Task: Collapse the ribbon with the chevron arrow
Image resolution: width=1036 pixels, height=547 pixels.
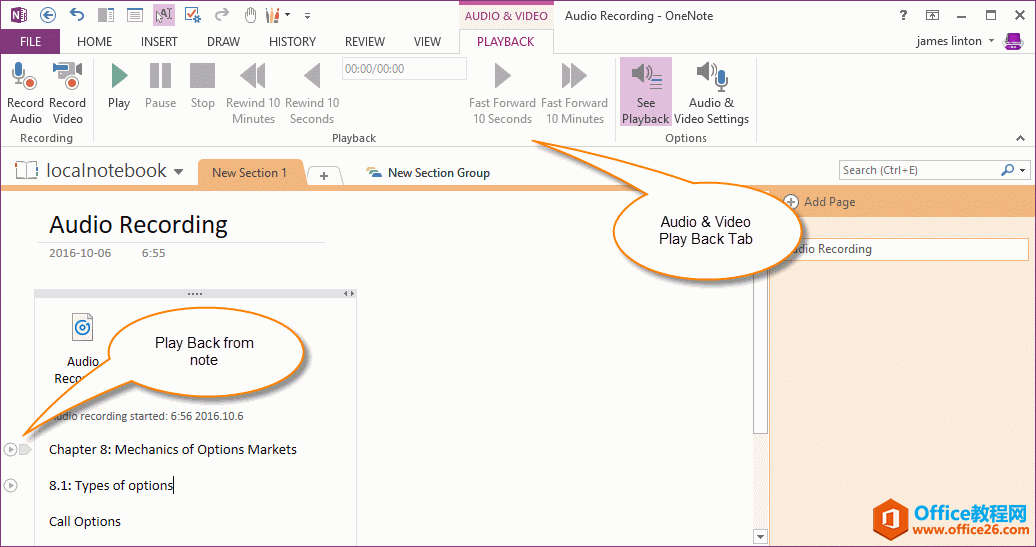Action: [x=1021, y=138]
